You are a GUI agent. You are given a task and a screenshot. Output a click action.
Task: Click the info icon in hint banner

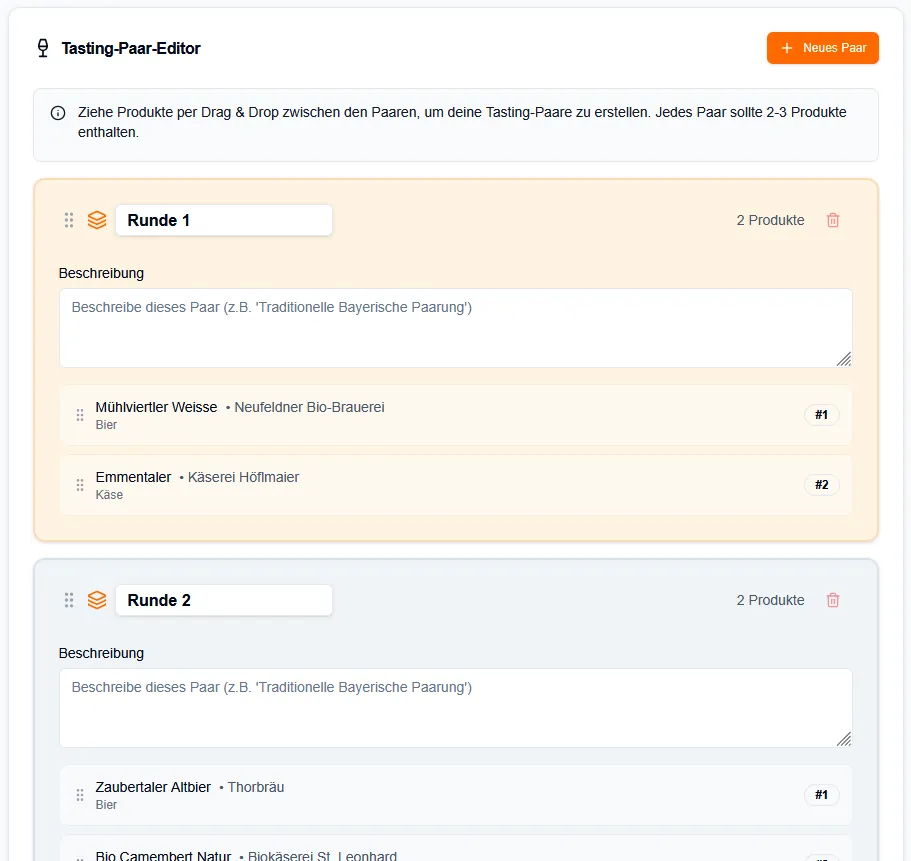click(58, 113)
